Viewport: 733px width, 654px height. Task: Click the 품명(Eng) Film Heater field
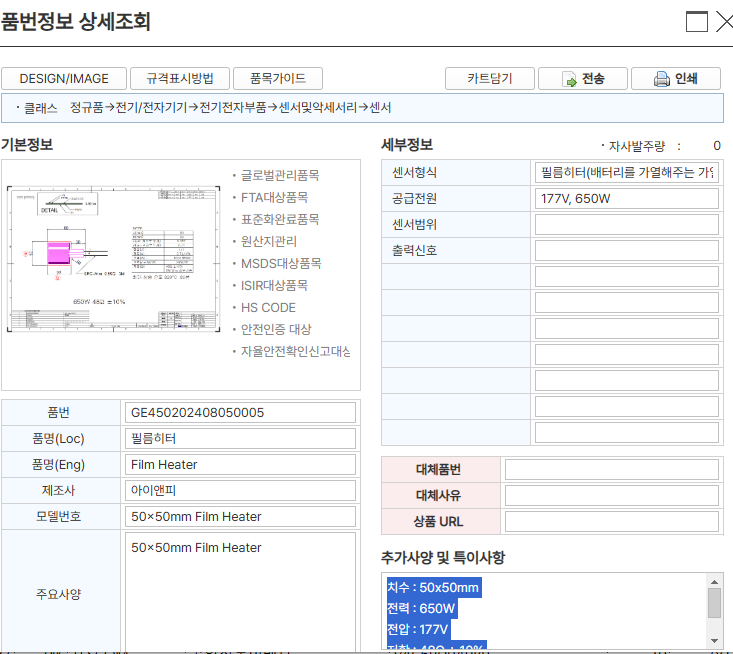pyautogui.click(x=240, y=465)
